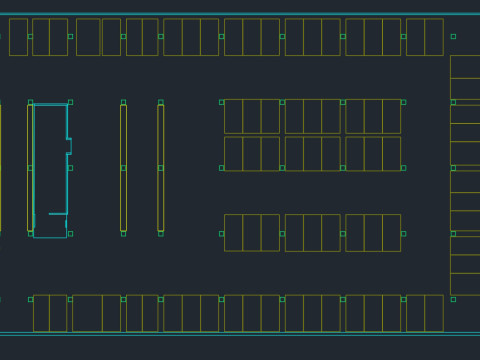Click the cyan boundary line below the parking rows
The width and height of the screenshot is (480, 360).
coord(240,334)
